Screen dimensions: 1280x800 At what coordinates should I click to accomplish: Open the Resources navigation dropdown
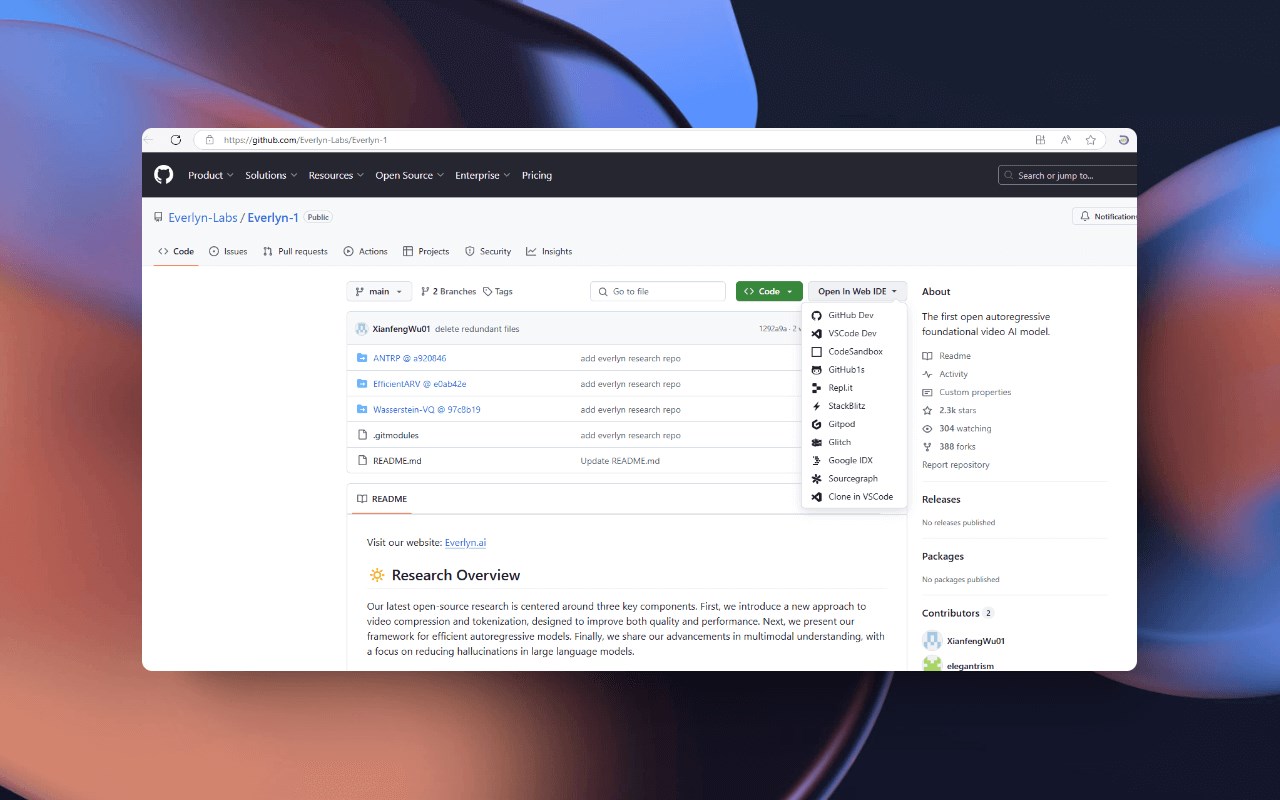[x=337, y=175]
